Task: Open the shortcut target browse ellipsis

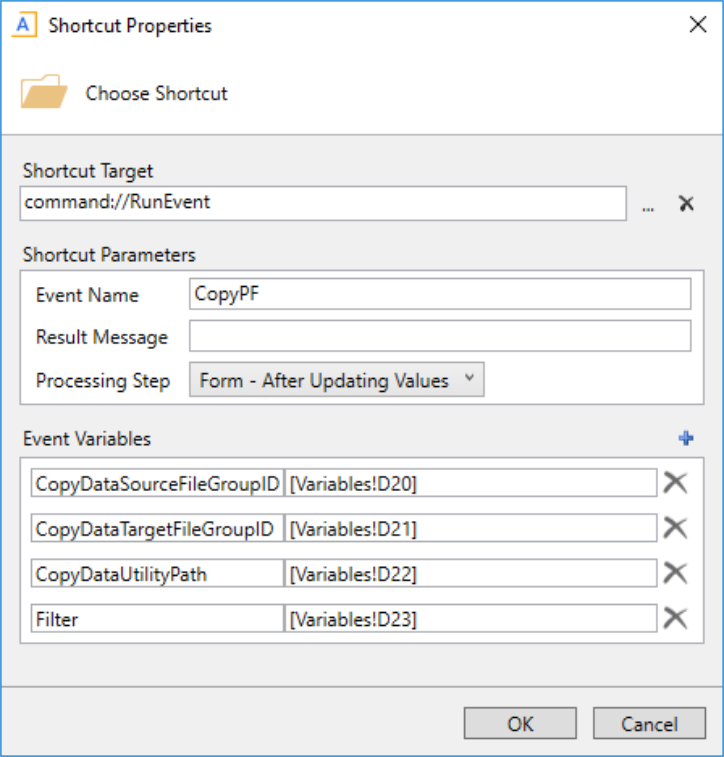Action: [x=648, y=204]
